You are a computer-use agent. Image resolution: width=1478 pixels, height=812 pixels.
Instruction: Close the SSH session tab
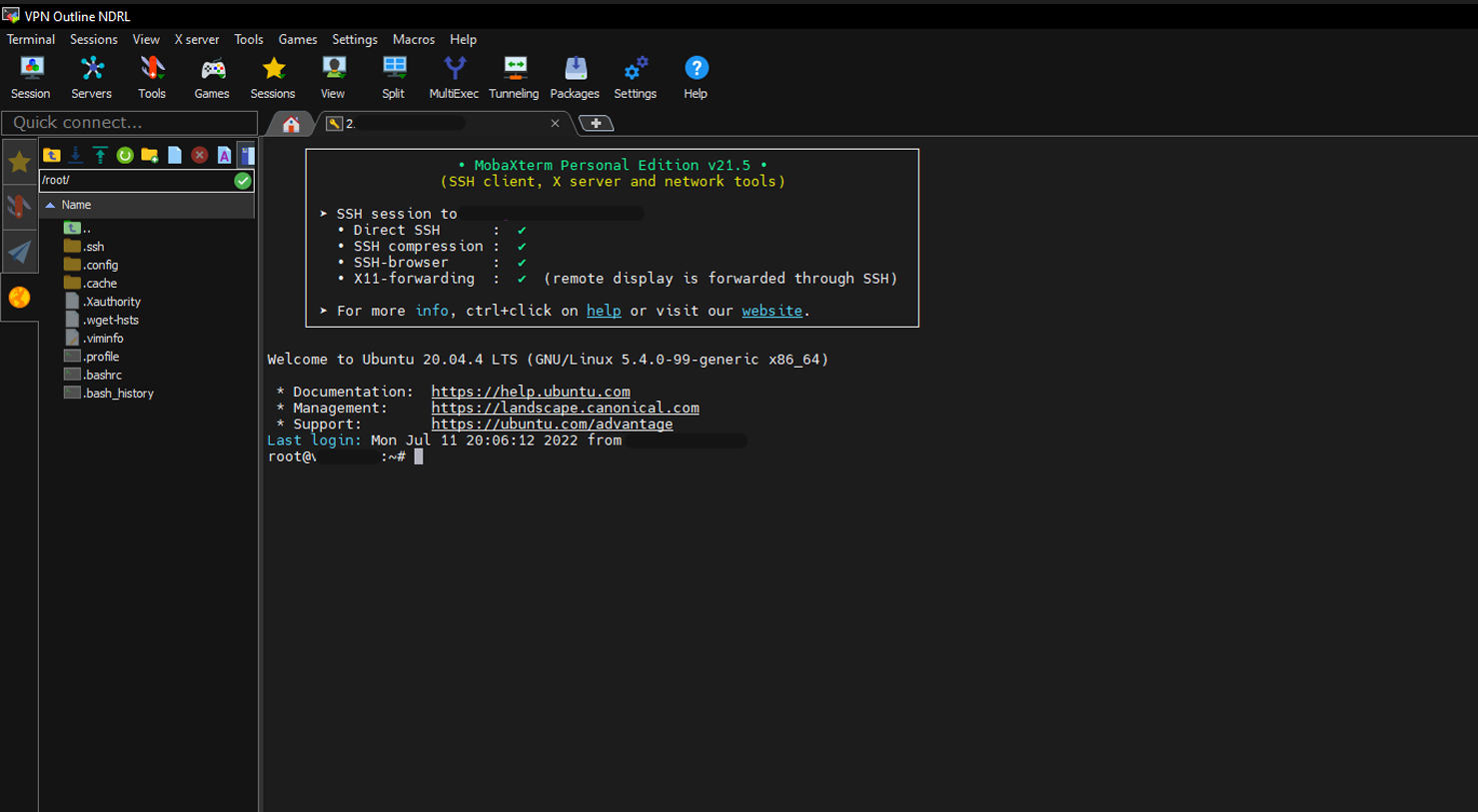tap(556, 124)
